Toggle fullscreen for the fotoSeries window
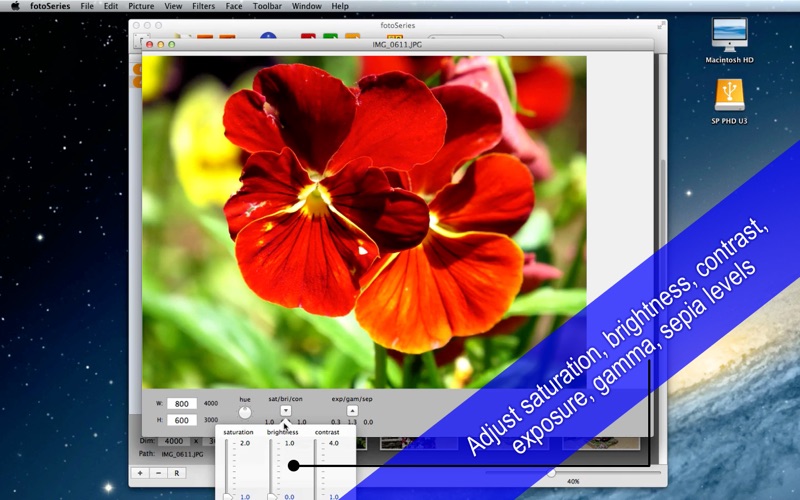Image resolution: width=800 pixels, height=500 pixels. tap(661, 25)
